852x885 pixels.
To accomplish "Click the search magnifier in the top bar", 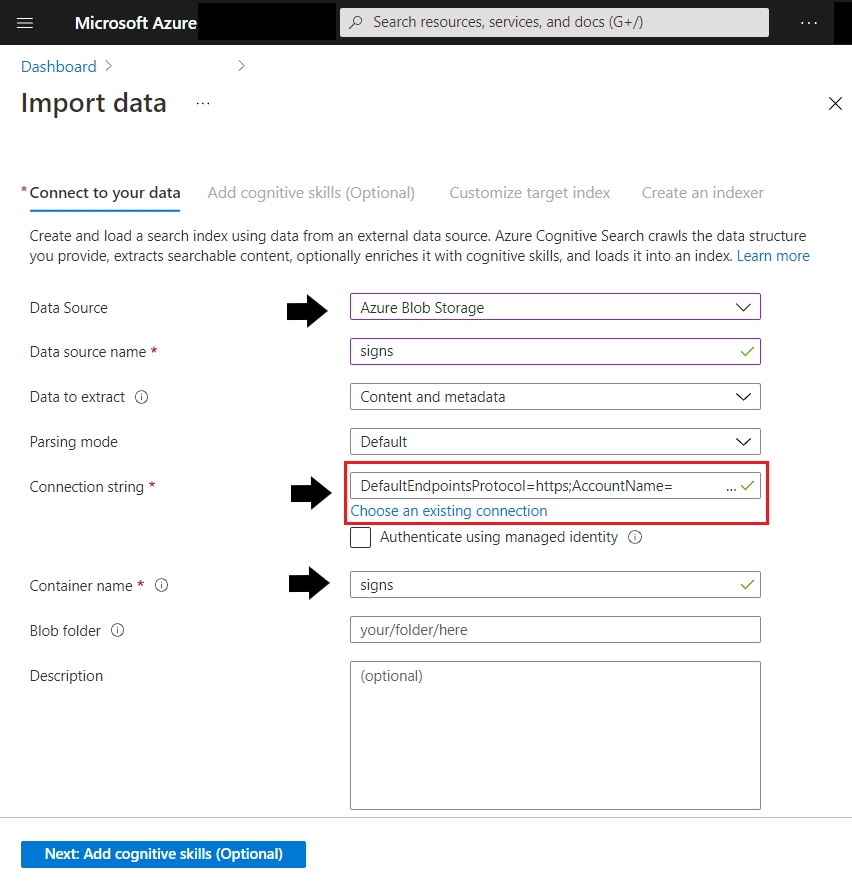I will pyautogui.click(x=357, y=22).
